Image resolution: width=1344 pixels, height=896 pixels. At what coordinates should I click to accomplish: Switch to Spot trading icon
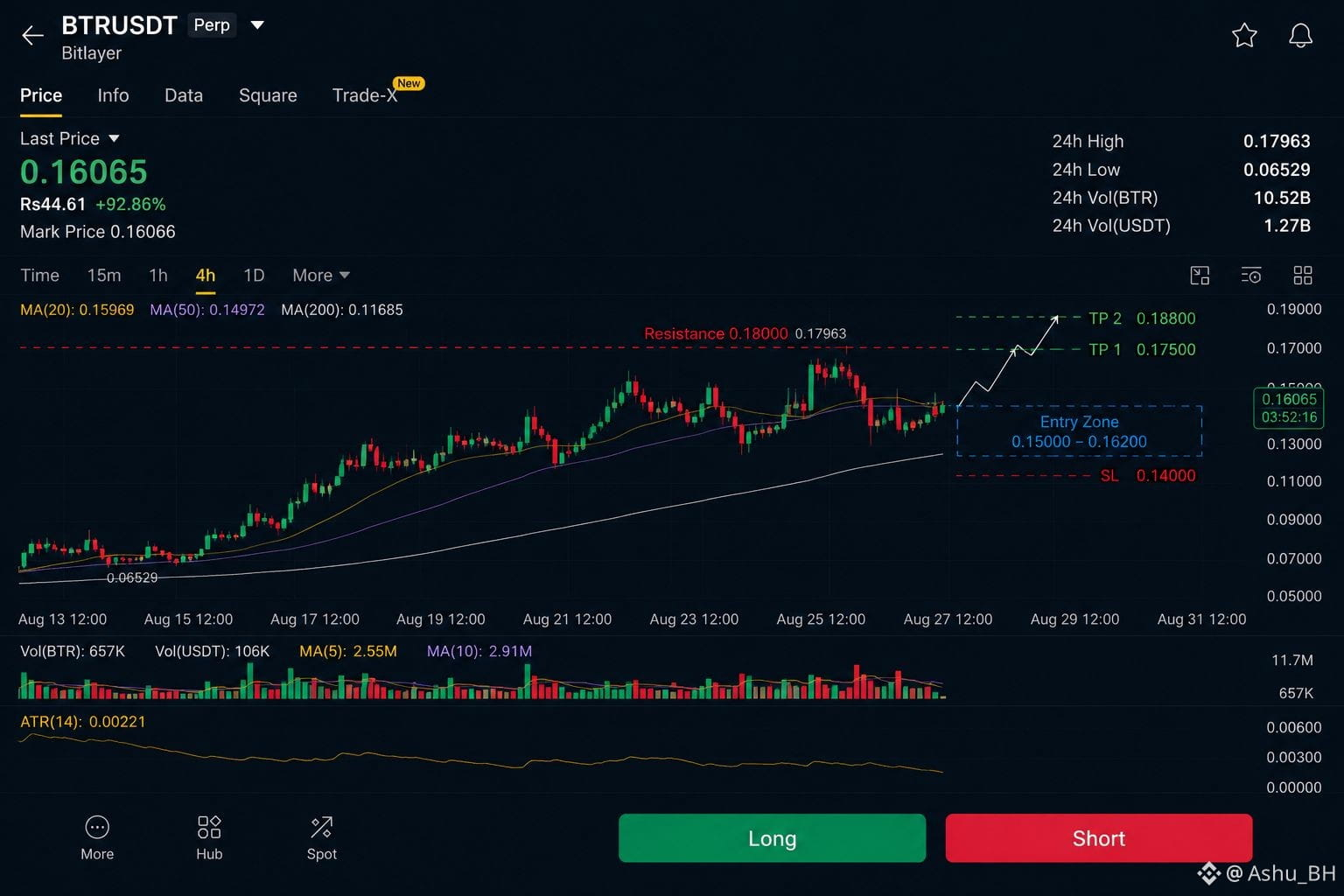tap(321, 838)
